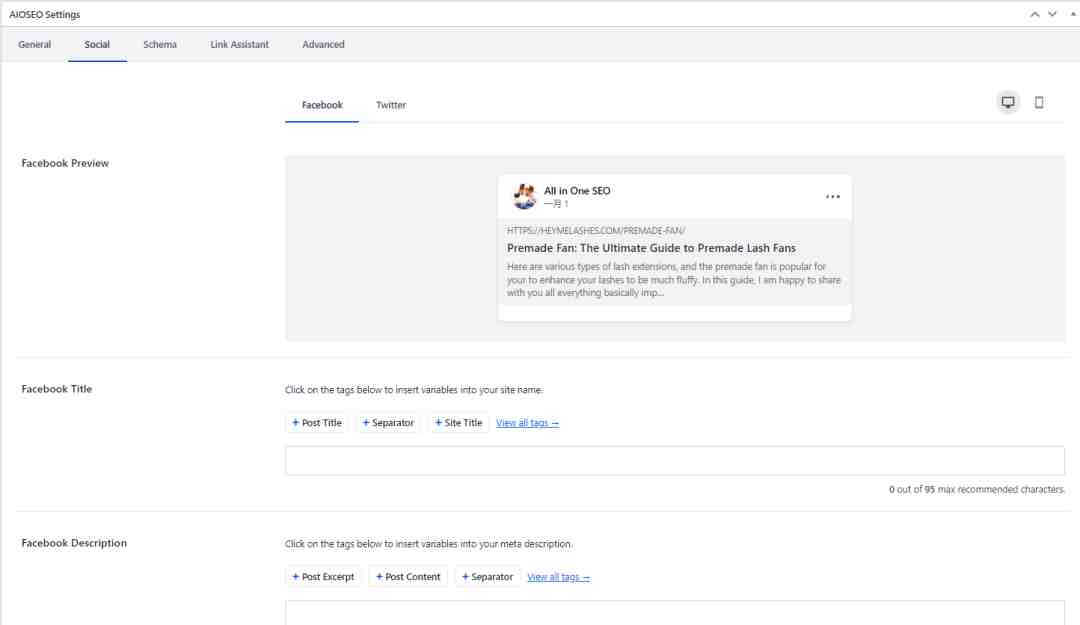The image size is (1080, 625).
Task: Select the Facebook sub-tab
Action: pos(322,105)
